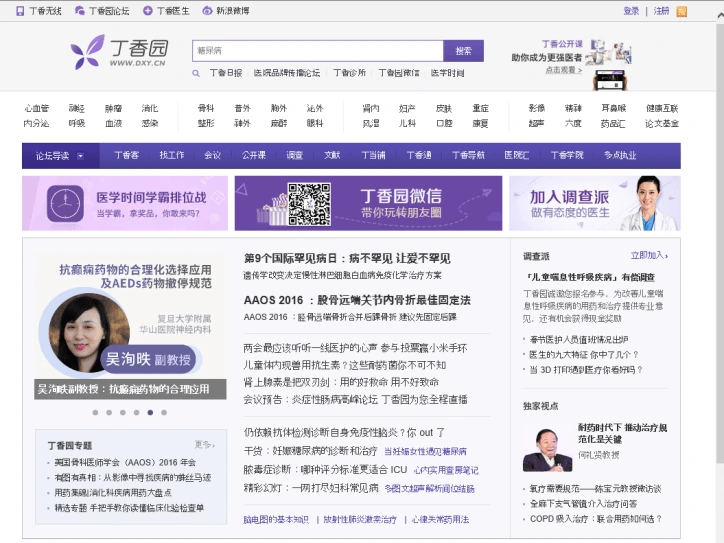Click the 登录 login link
The width and height of the screenshot is (724, 543).
[x=631, y=11]
